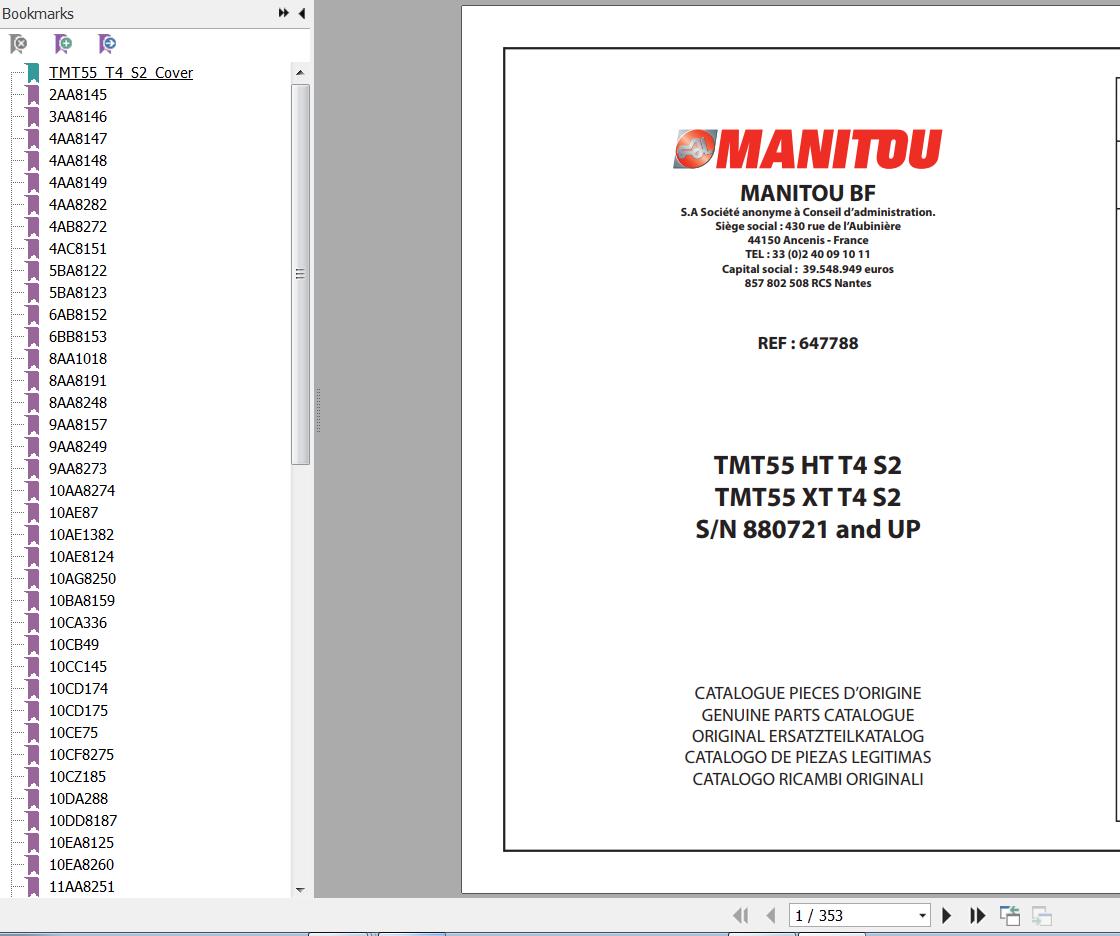Select bookmark 10CB49
1120x936 pixels.
[x=74, y=645]
